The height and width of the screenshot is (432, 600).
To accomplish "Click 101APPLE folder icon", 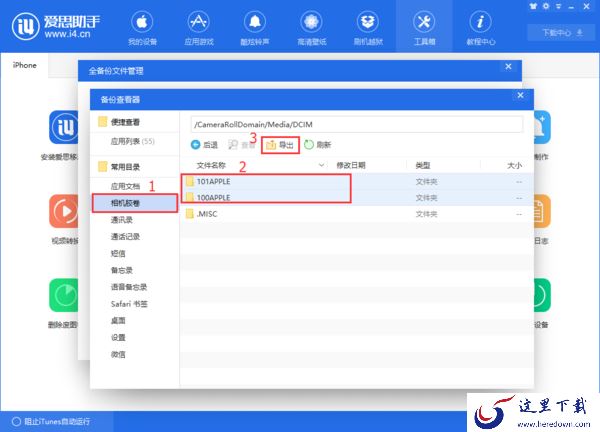I will [189, 181].
